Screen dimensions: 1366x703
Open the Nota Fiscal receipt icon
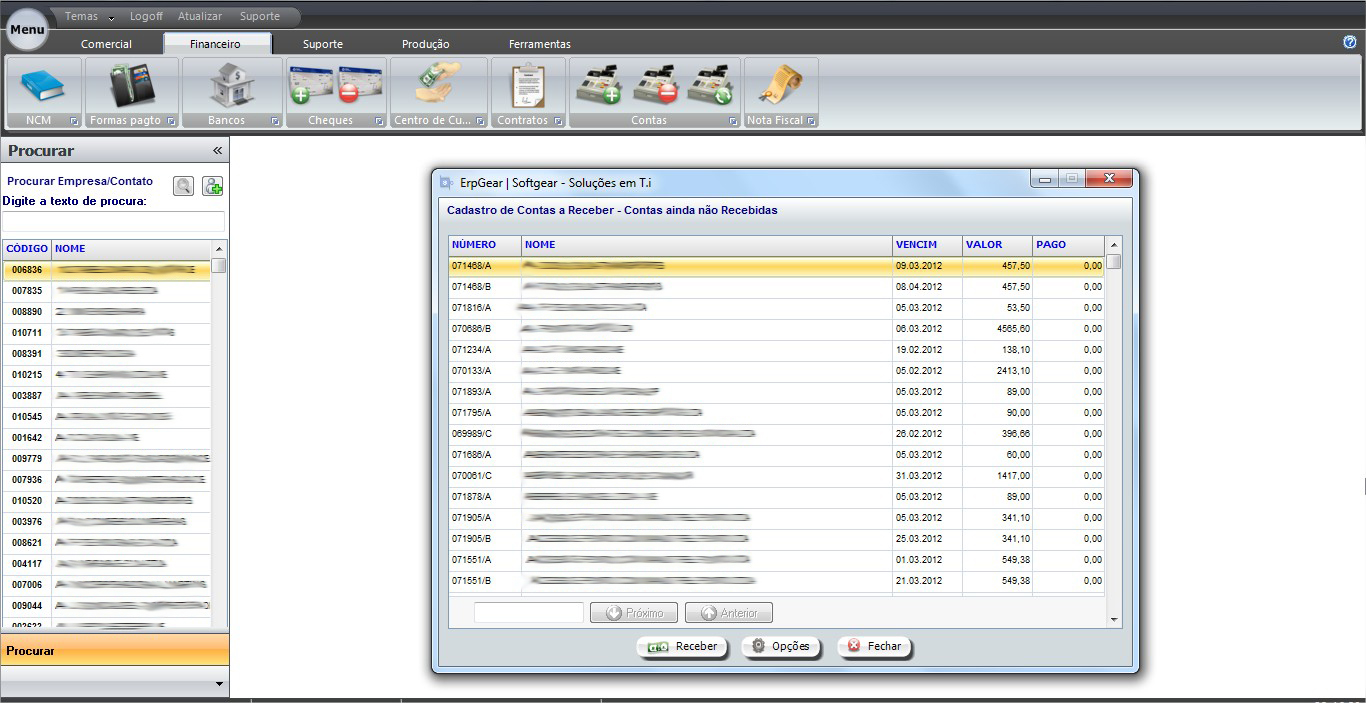pyautogui.click(x=780, y=86)
